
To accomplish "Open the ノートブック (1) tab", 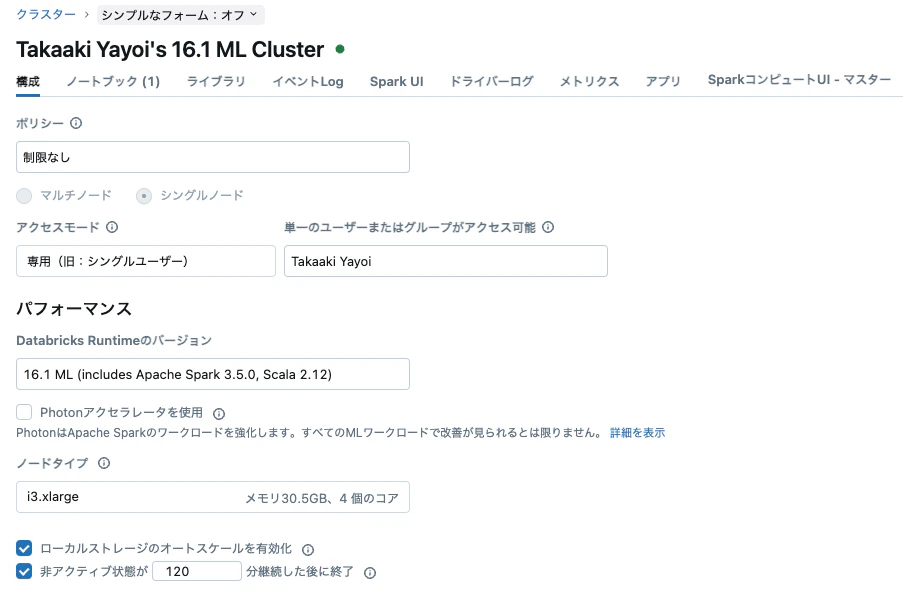I will [113, 82].
